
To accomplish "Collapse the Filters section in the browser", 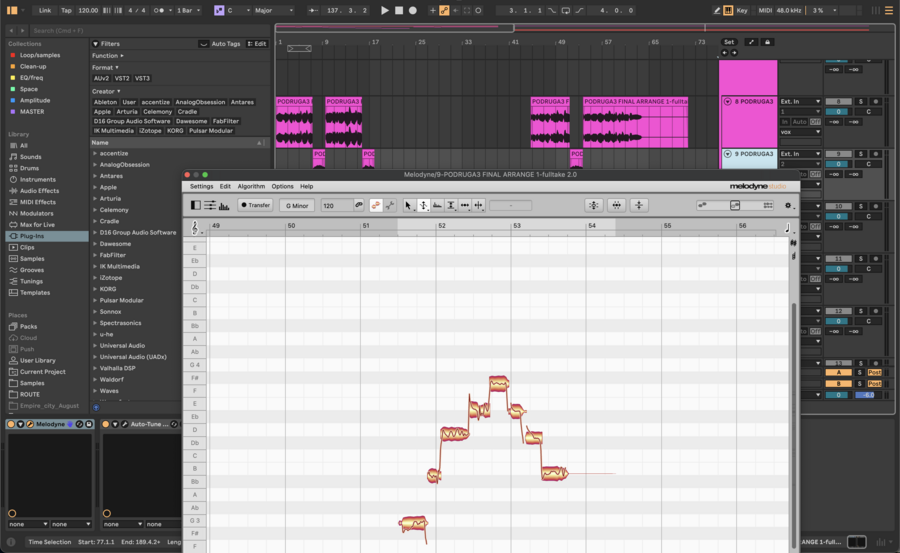I will [95, 44].
